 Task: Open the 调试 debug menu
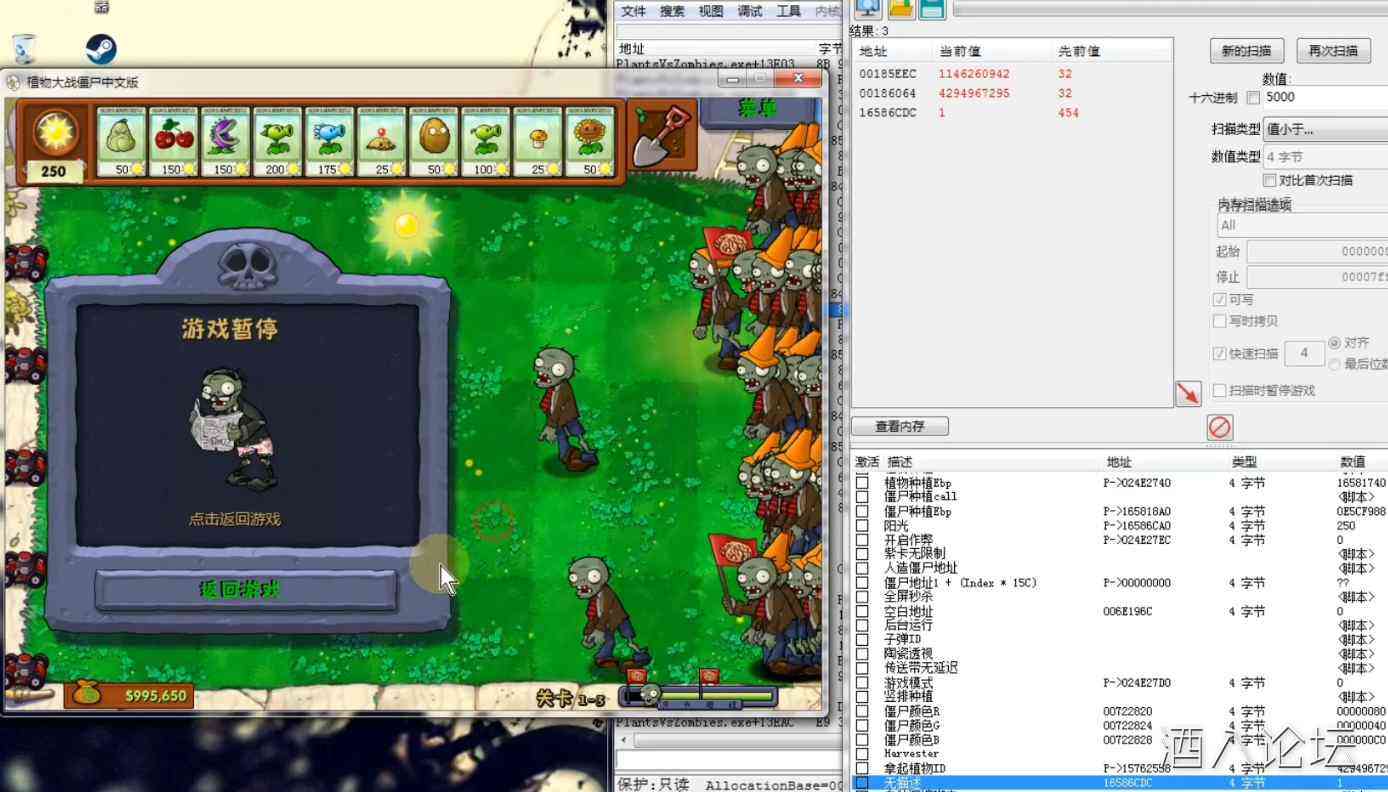(749, 11)
